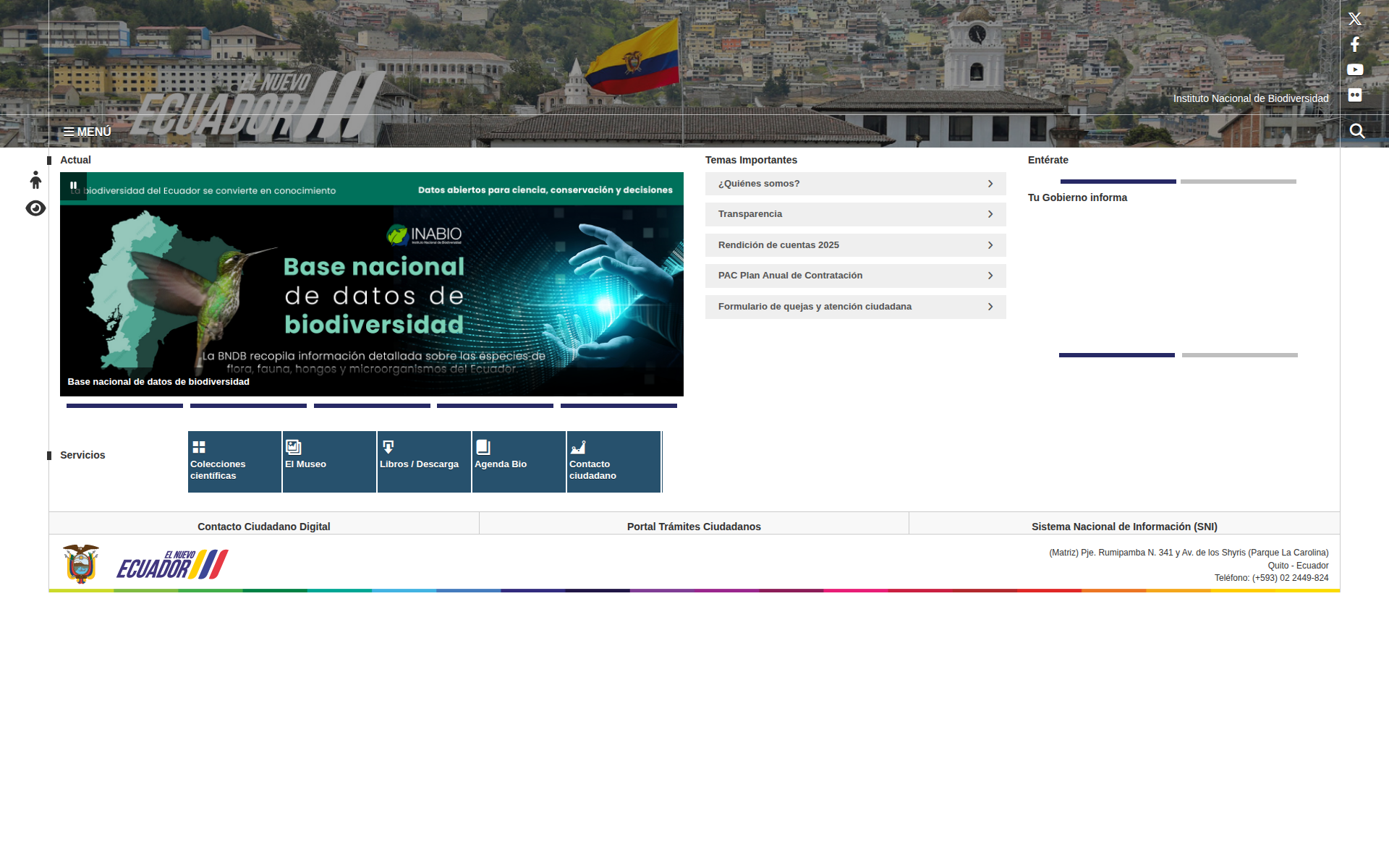Viewport: 1389px width, 868px height.
Task: Expand the Transparencia chevron
Action: click(x=990, y=214)
